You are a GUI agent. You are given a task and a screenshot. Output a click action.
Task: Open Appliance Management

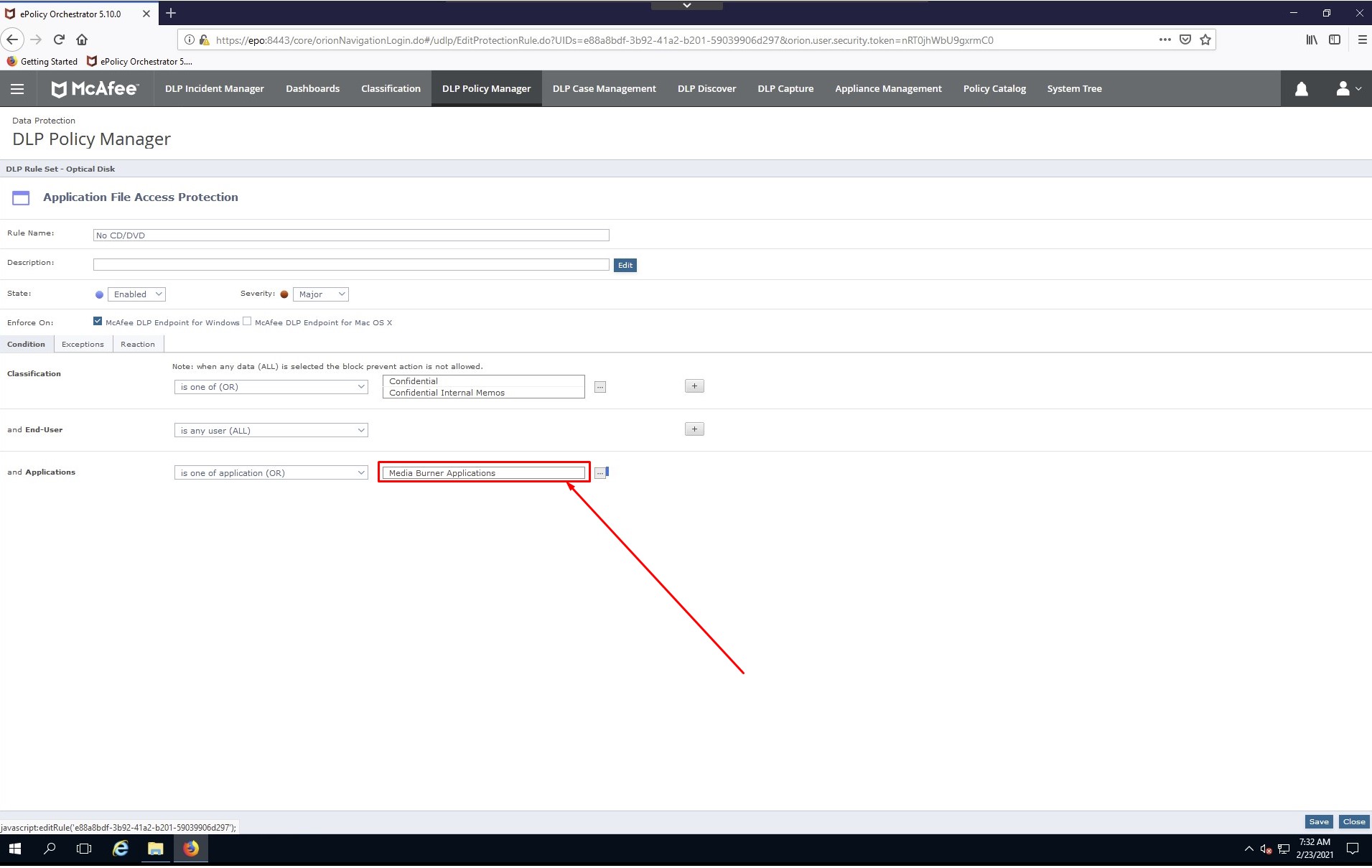(x=888, y=88)
